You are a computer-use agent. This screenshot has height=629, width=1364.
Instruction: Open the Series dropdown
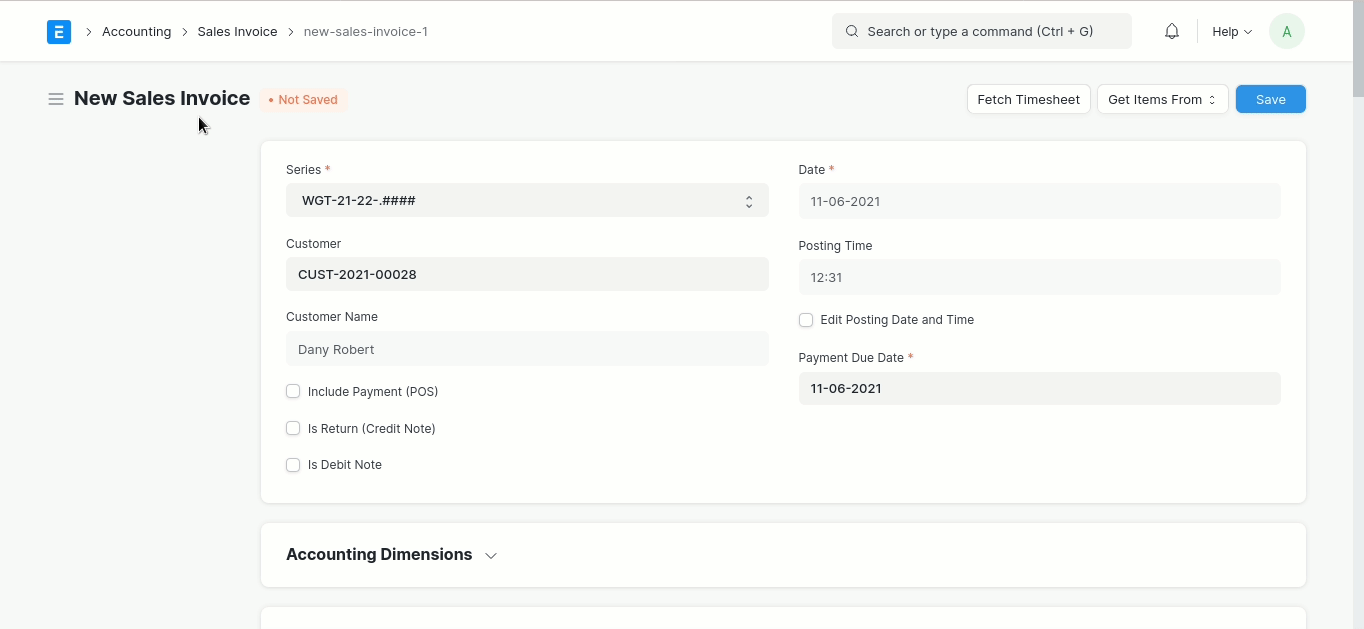(x=527, y=201)
